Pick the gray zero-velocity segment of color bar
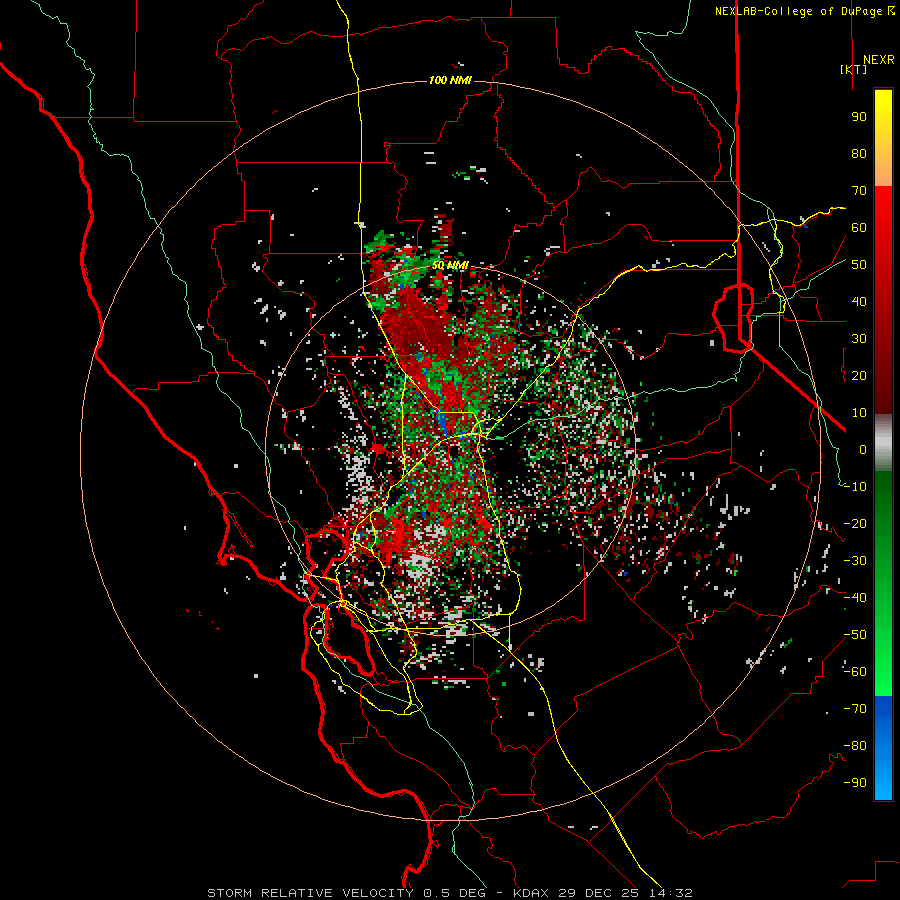Viewport: 900px width, 900px height. (x=883, y=443)
